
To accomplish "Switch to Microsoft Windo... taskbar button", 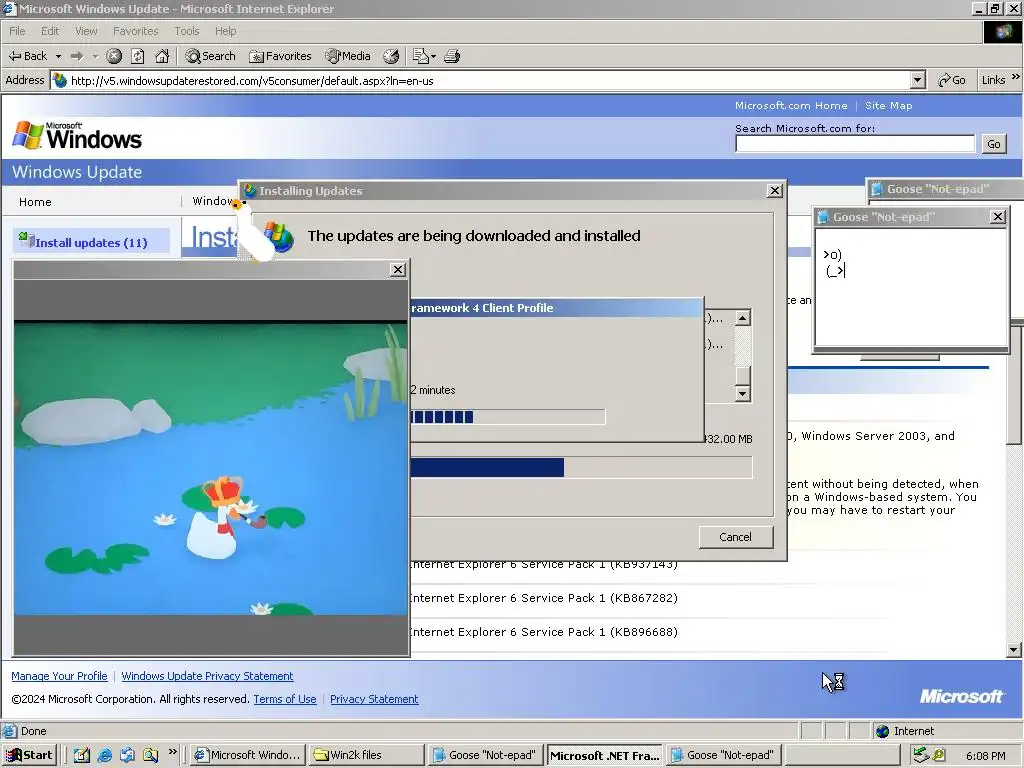I will coord(248,755).
